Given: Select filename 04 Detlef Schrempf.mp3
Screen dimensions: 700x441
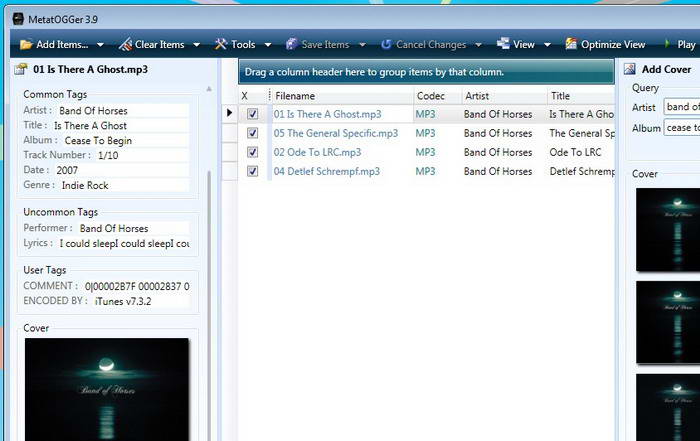Looking at the screenshot, I should pos(327,172).
